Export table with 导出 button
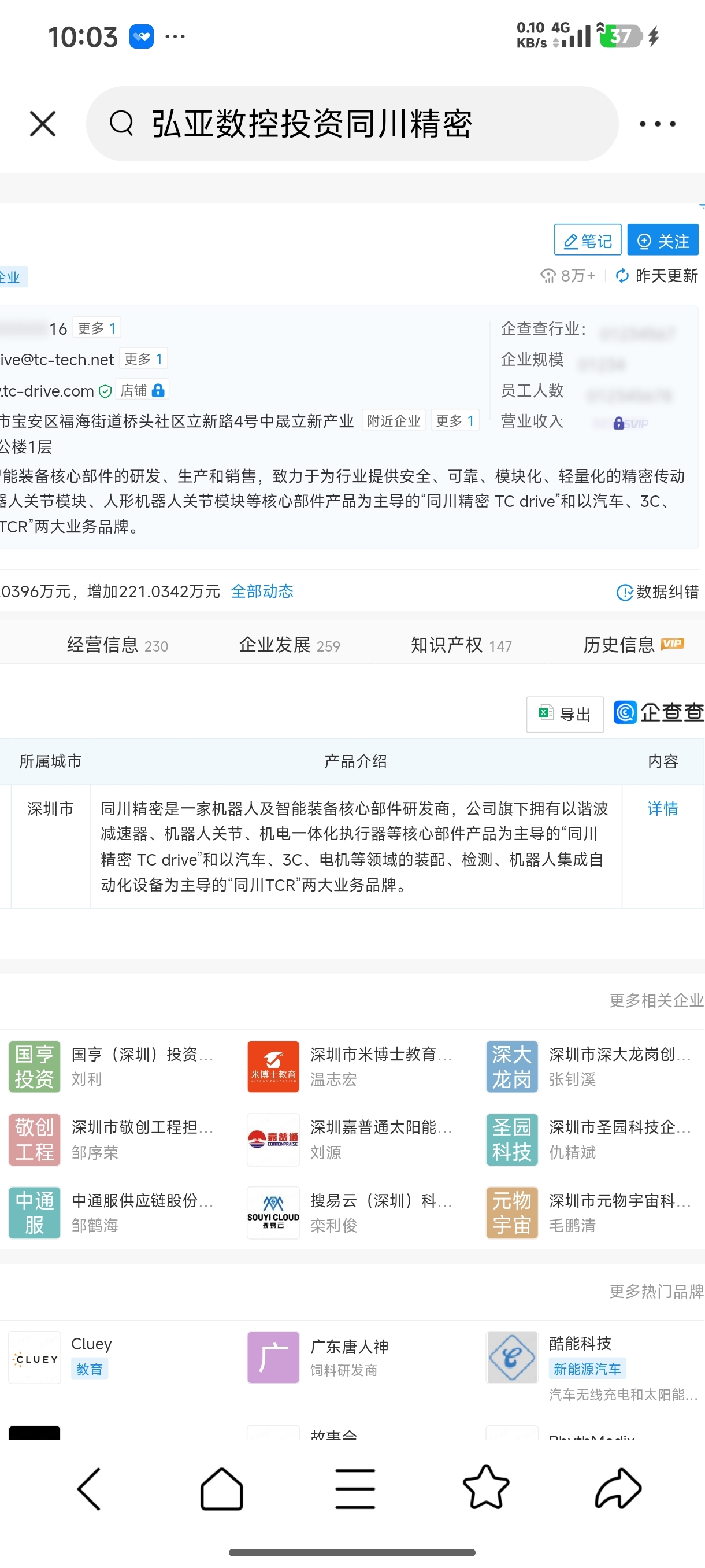 [x=565, y=714]
